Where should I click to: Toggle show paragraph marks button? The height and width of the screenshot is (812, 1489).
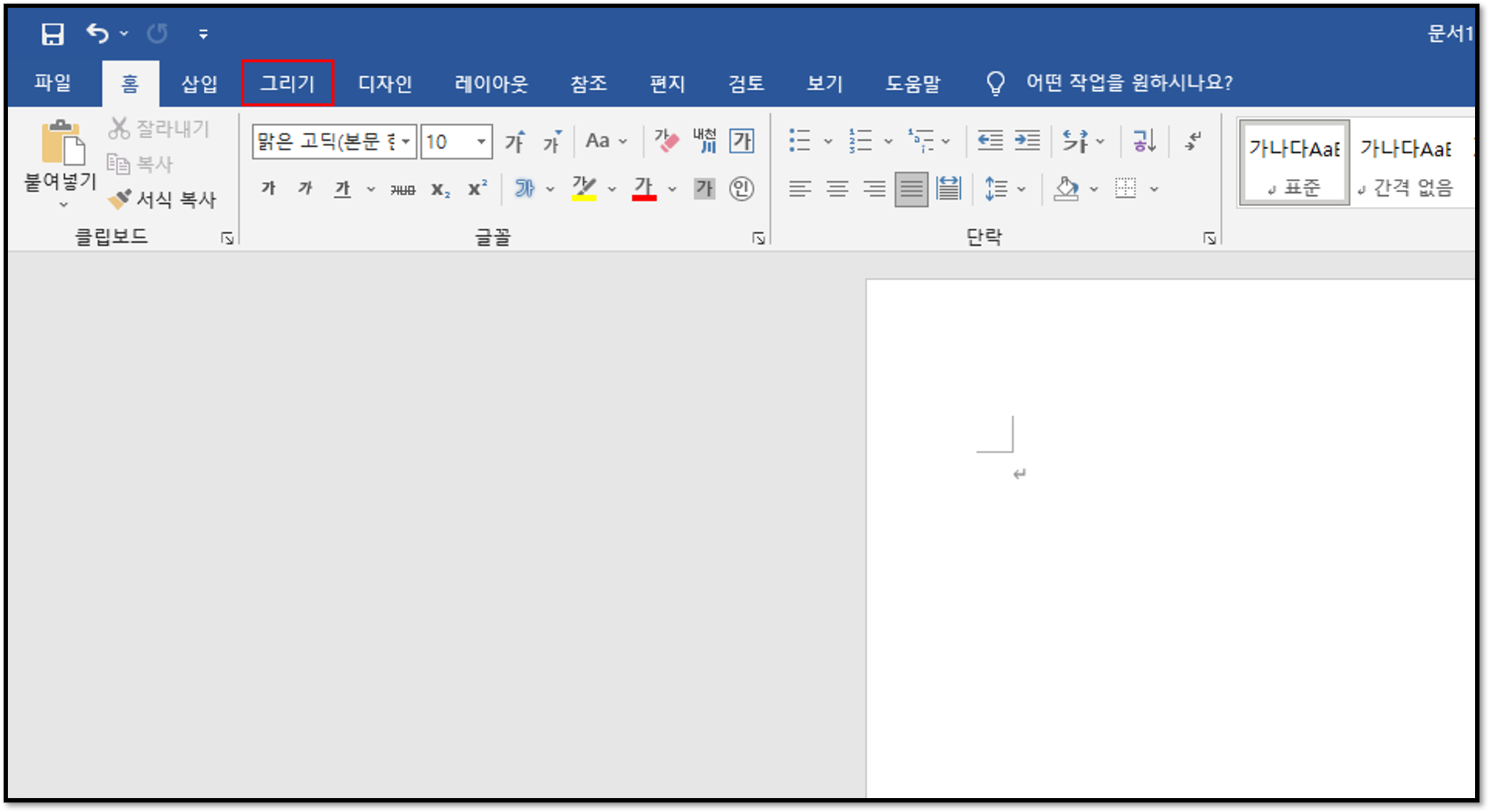coord(1193,140)
